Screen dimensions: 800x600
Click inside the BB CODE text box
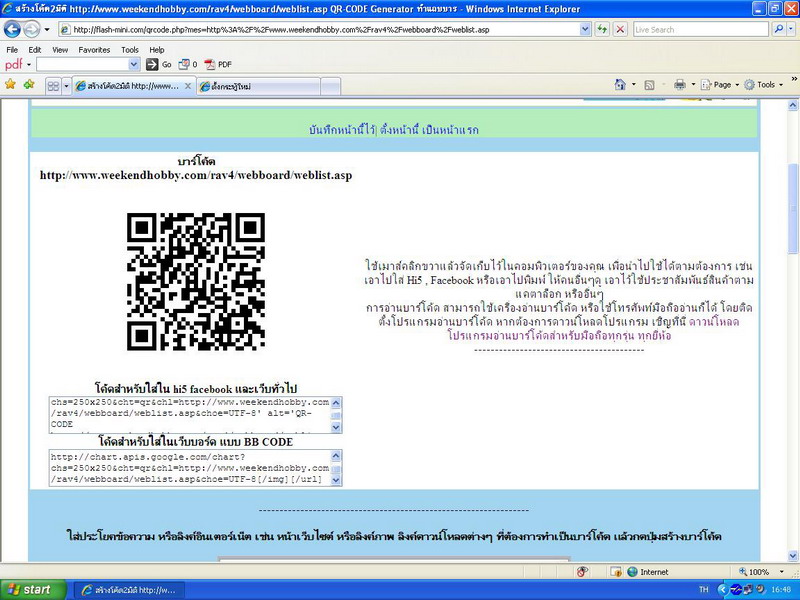point(188,467)
